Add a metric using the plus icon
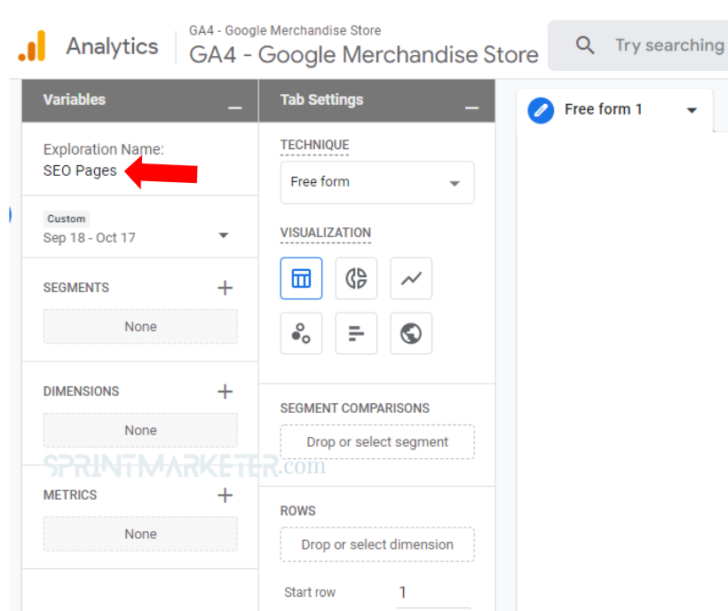 pyautogui.click(x=225, y=495)
